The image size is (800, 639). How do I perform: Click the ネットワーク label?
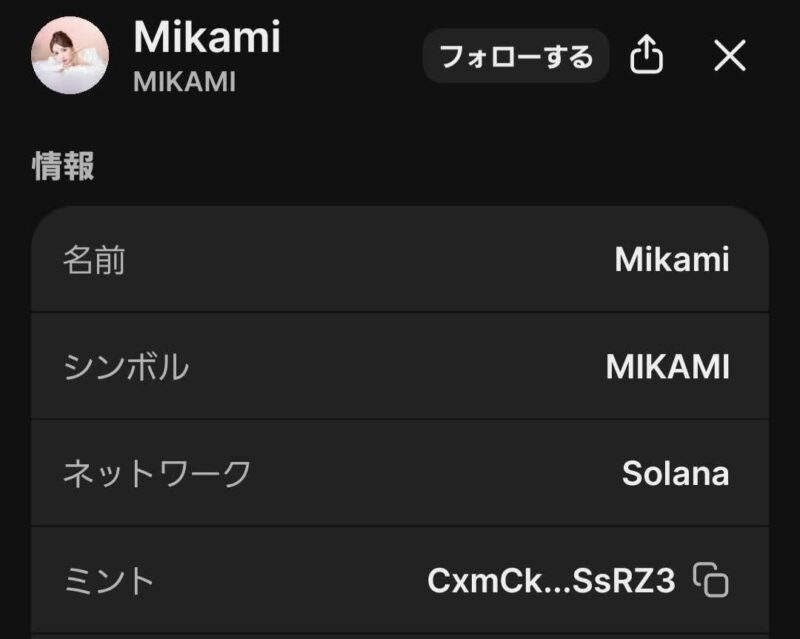tap(157, 473)
